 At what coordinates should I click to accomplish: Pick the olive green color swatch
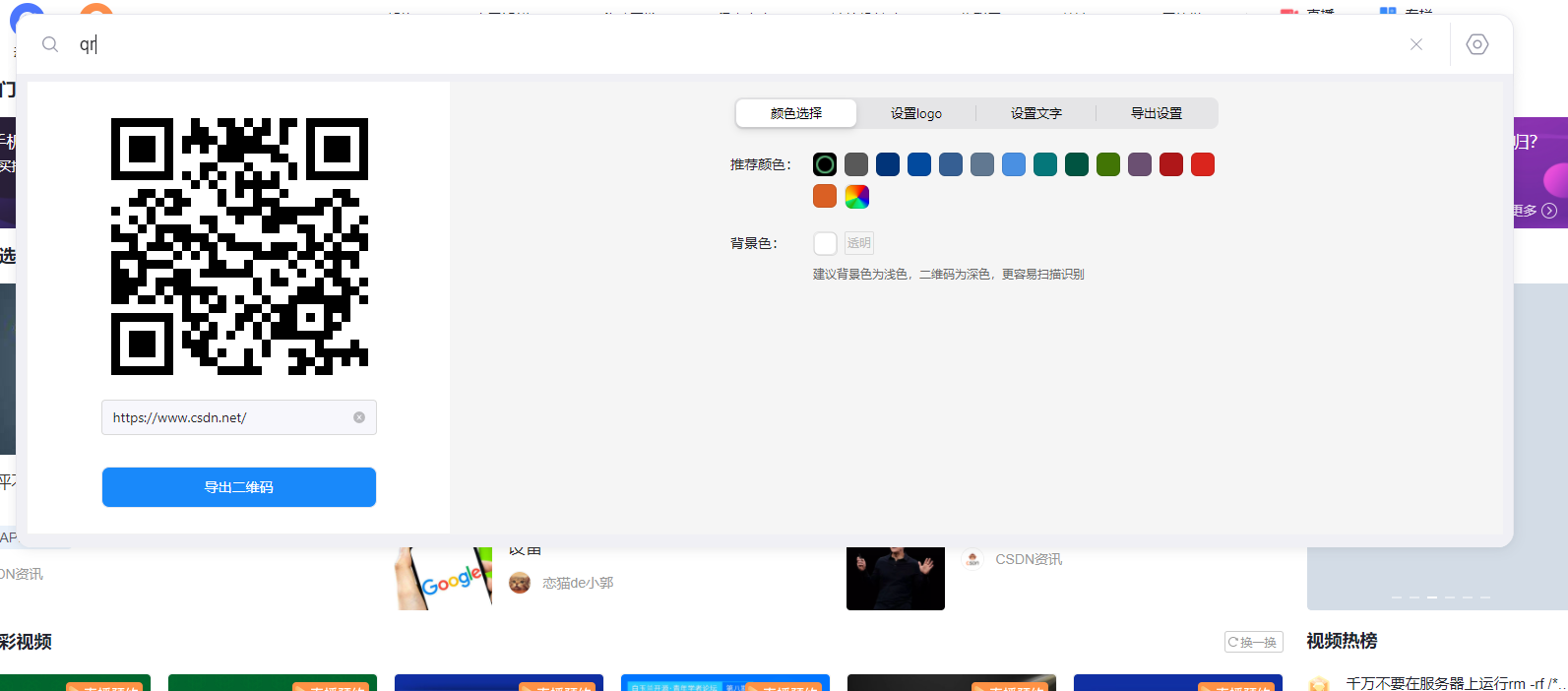[x=1108, y=164]
